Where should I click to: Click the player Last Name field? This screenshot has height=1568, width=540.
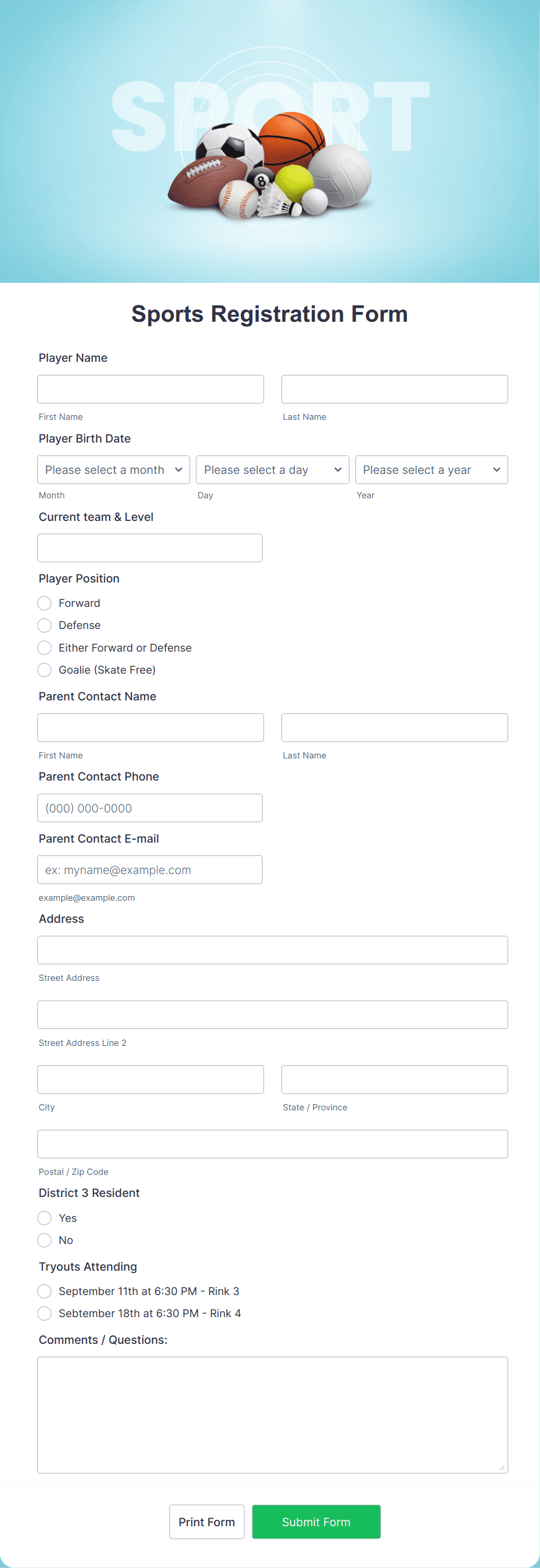coord(394,389)
